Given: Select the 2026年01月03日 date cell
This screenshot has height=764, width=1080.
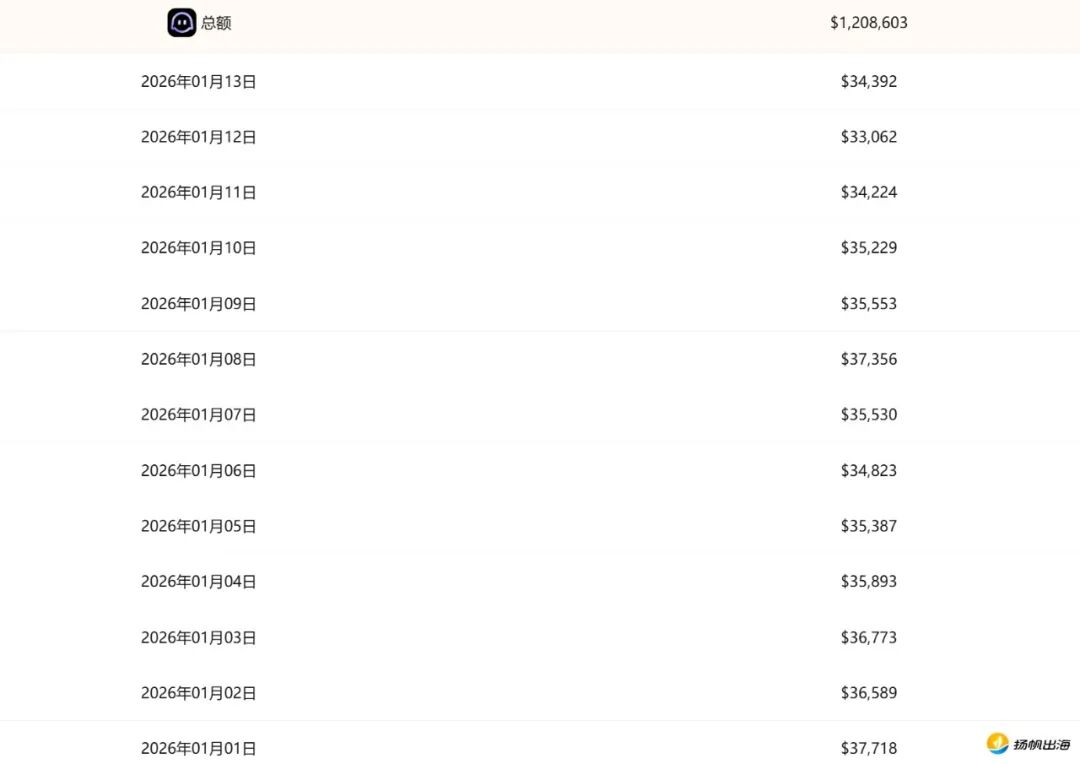Looking at the screenshot, I should point(198,637).
